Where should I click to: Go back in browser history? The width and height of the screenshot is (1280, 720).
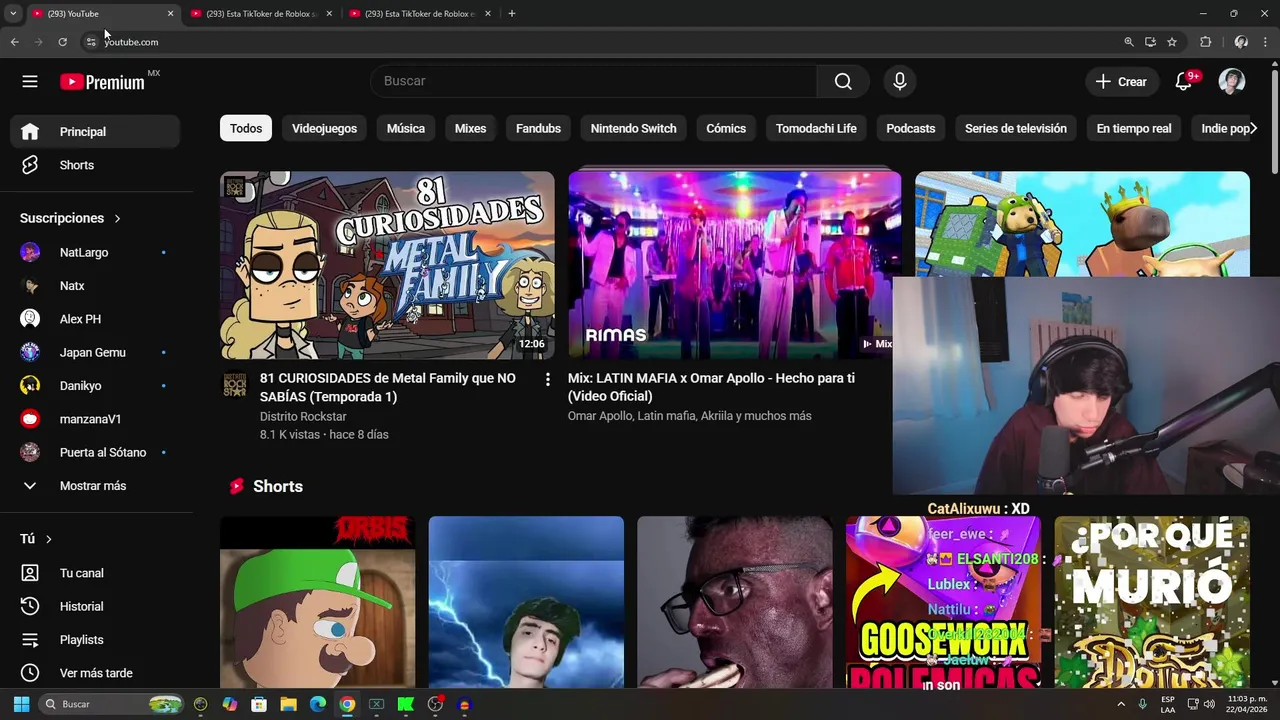[14, 42]
